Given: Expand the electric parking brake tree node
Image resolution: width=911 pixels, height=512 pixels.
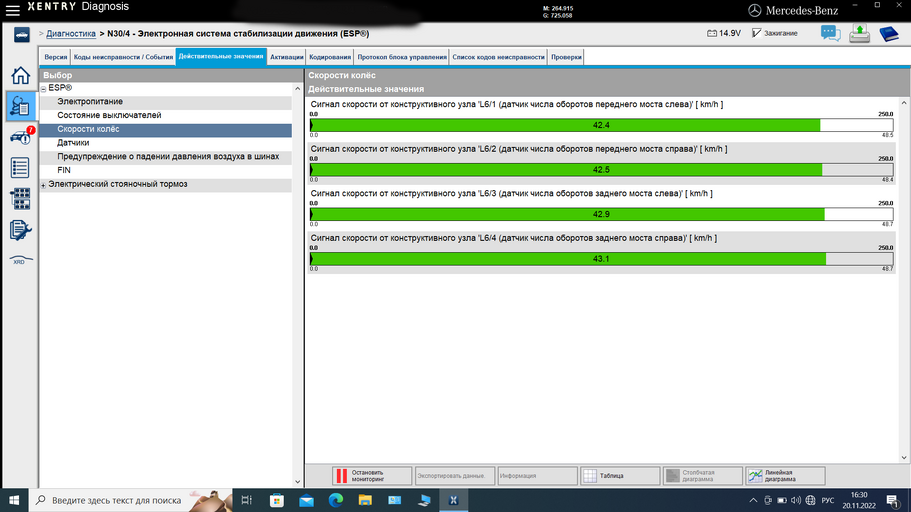Looking at the screenshot, I should 43,185.
